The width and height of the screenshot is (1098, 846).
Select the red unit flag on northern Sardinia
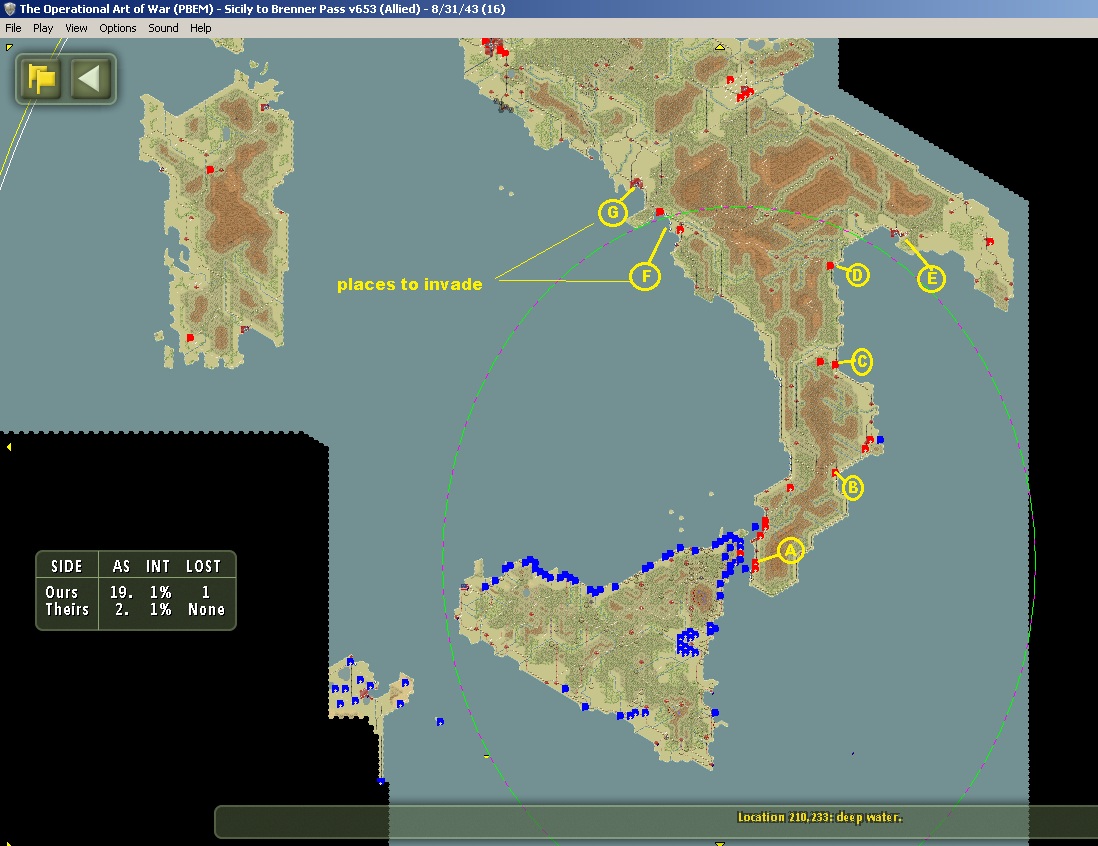[x=210, y=169]
